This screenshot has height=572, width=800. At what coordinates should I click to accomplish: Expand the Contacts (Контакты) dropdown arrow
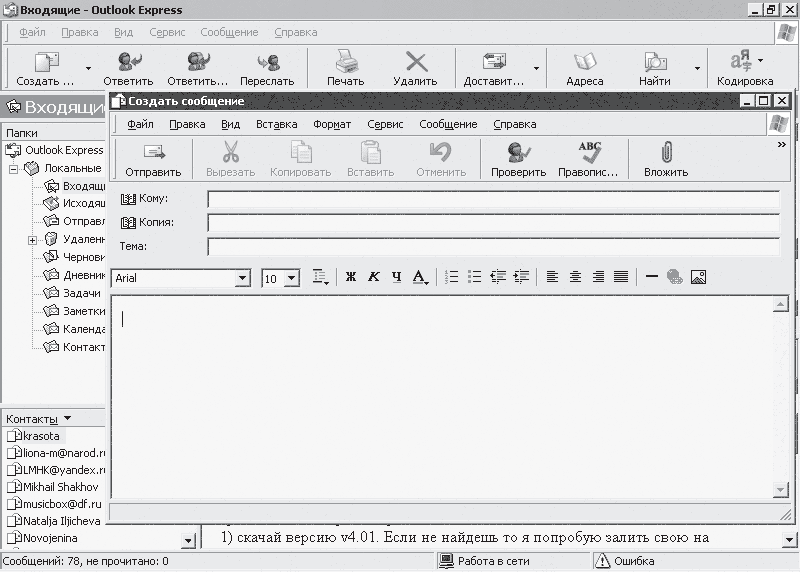[67, 418]
